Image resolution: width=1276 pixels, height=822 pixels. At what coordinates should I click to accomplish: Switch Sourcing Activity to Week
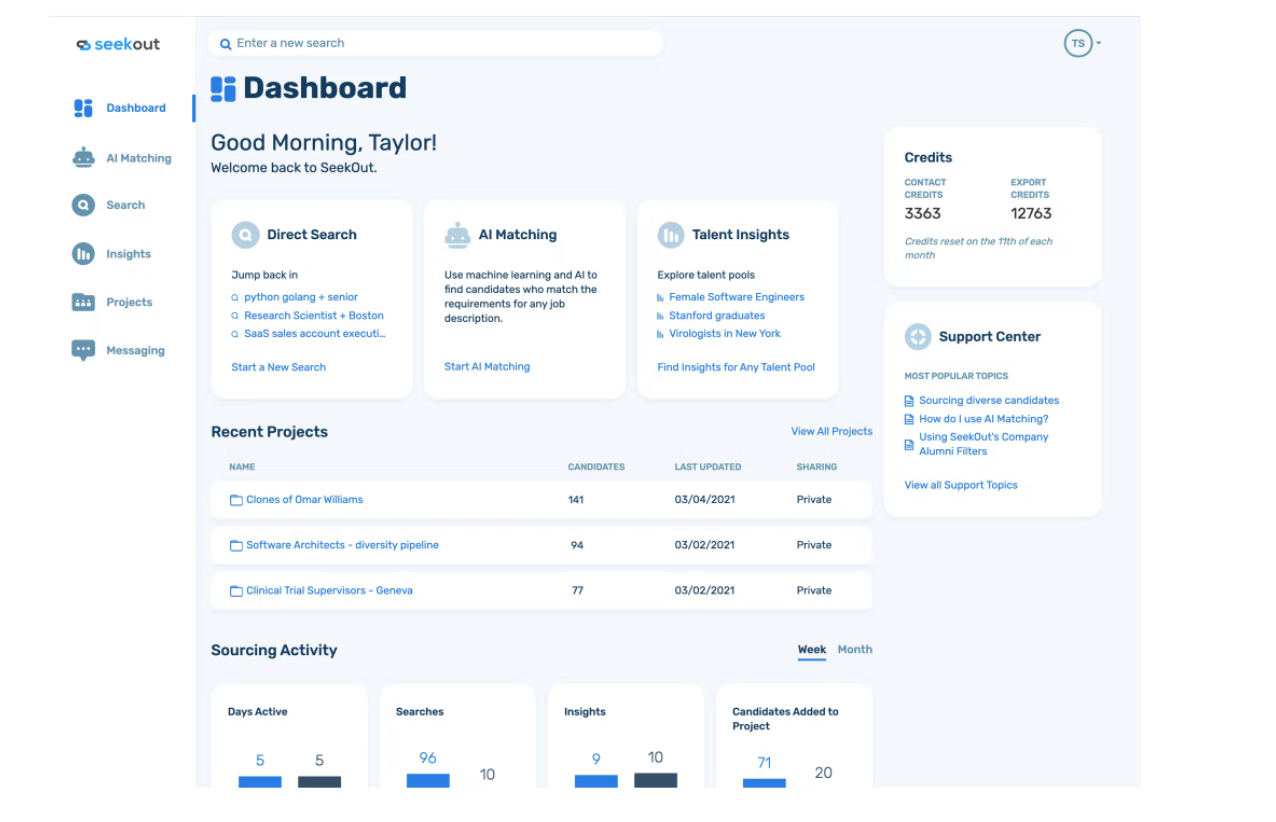pos(812,650)
